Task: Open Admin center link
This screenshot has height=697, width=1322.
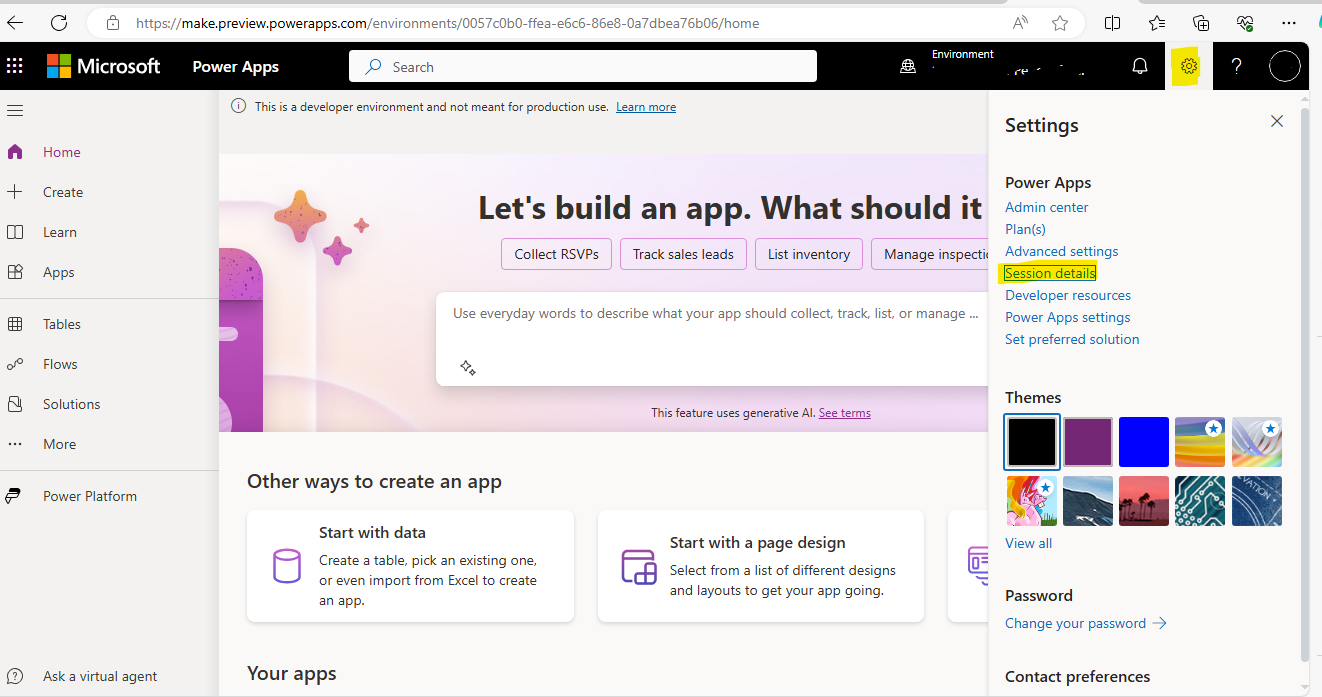Action: (x=1046, y=207)
